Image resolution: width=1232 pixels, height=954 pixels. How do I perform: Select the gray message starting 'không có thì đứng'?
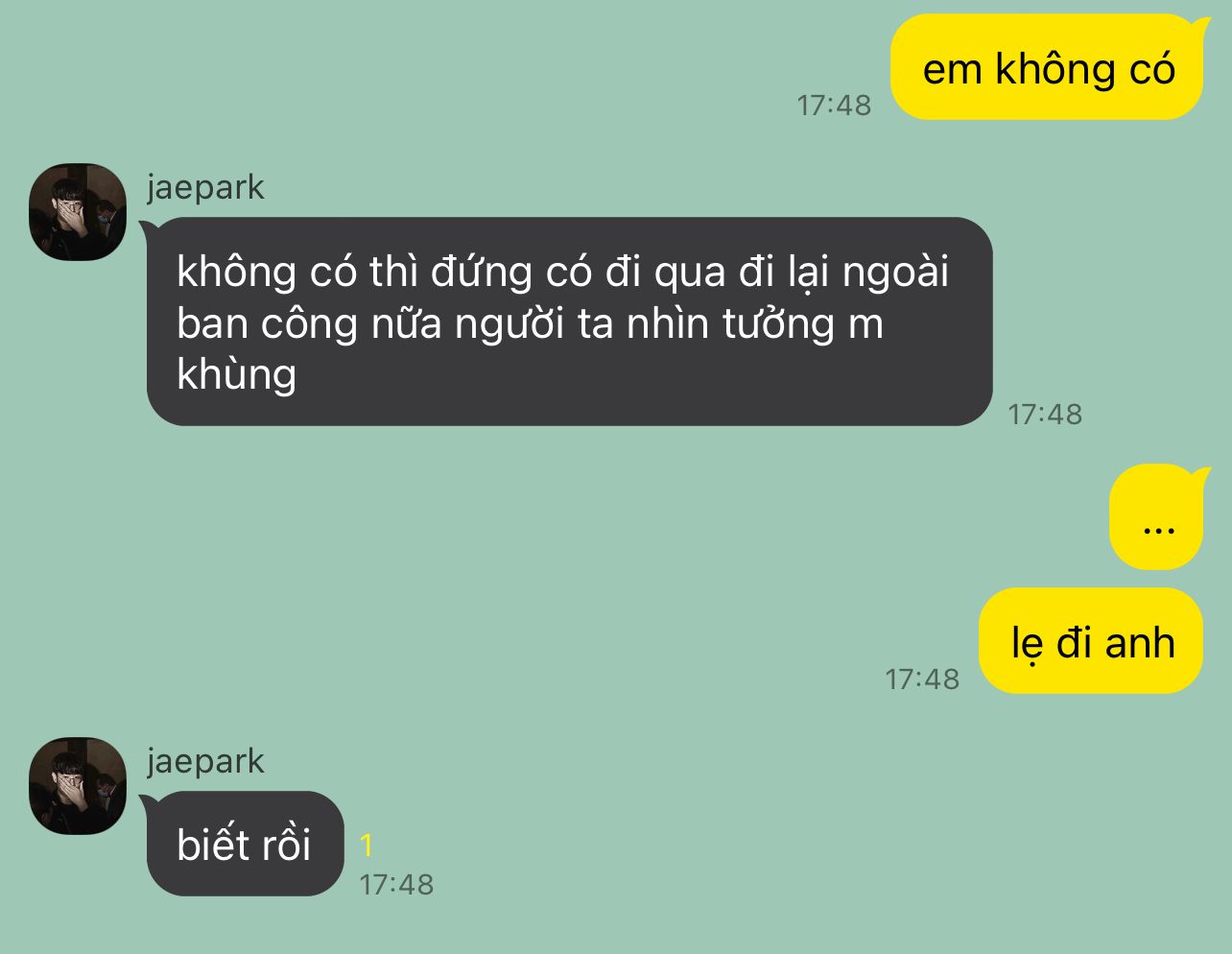coord(569,322)
